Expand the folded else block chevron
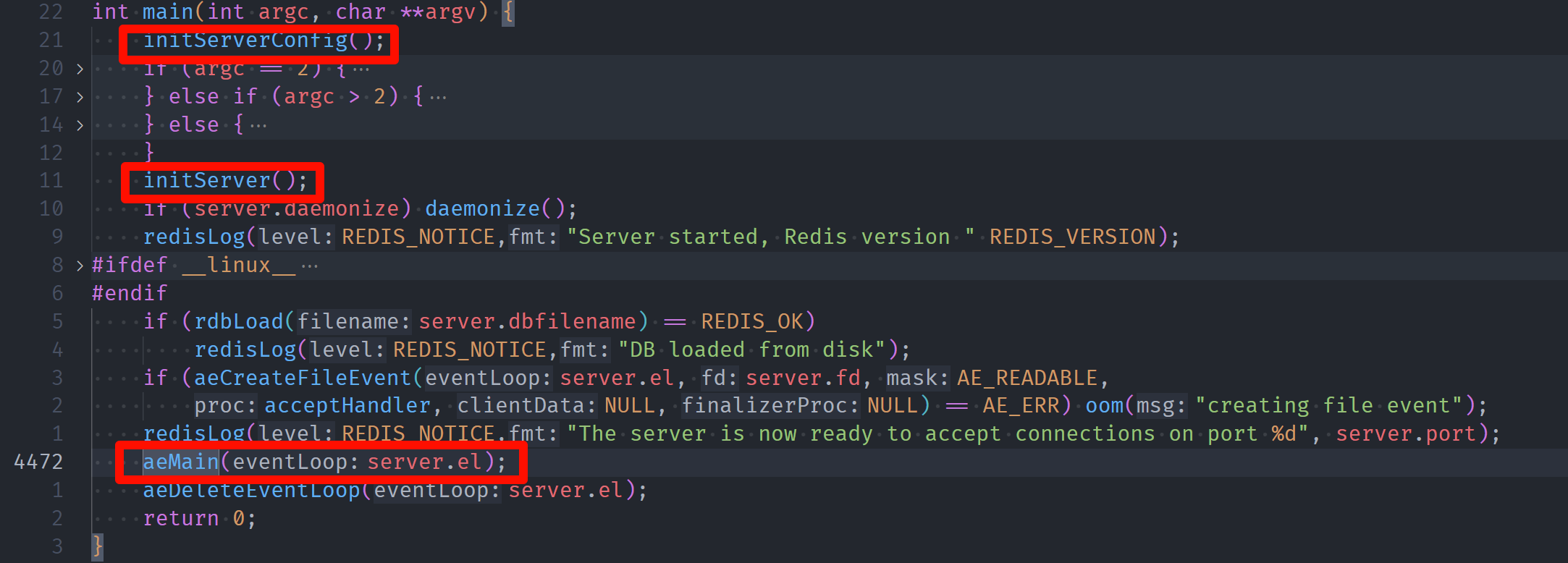The height and width of the screenshot is (563, 1568). (80, 125)
